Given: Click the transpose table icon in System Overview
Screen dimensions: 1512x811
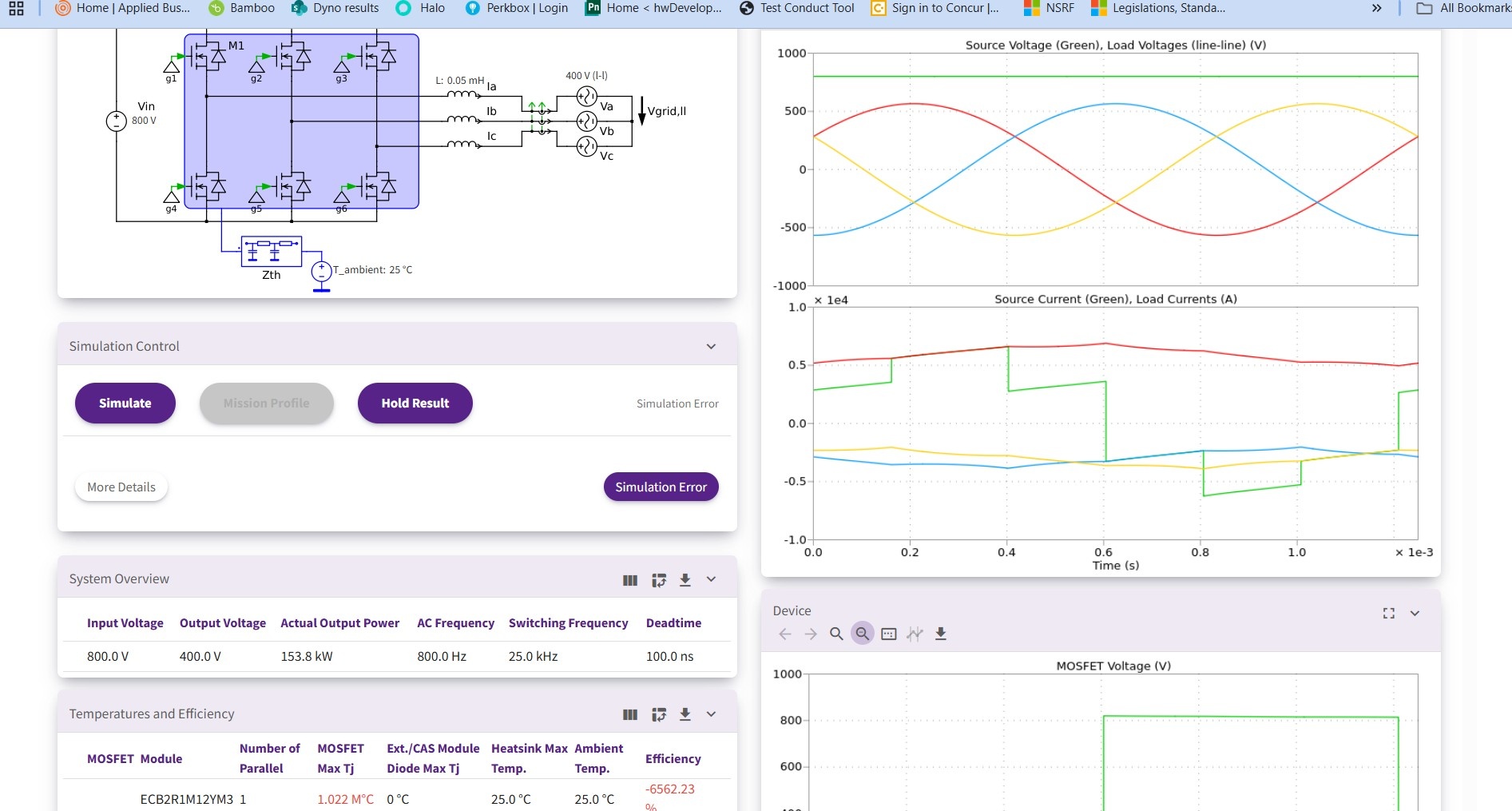Looking at the screenshot, I should click(658, 580).
